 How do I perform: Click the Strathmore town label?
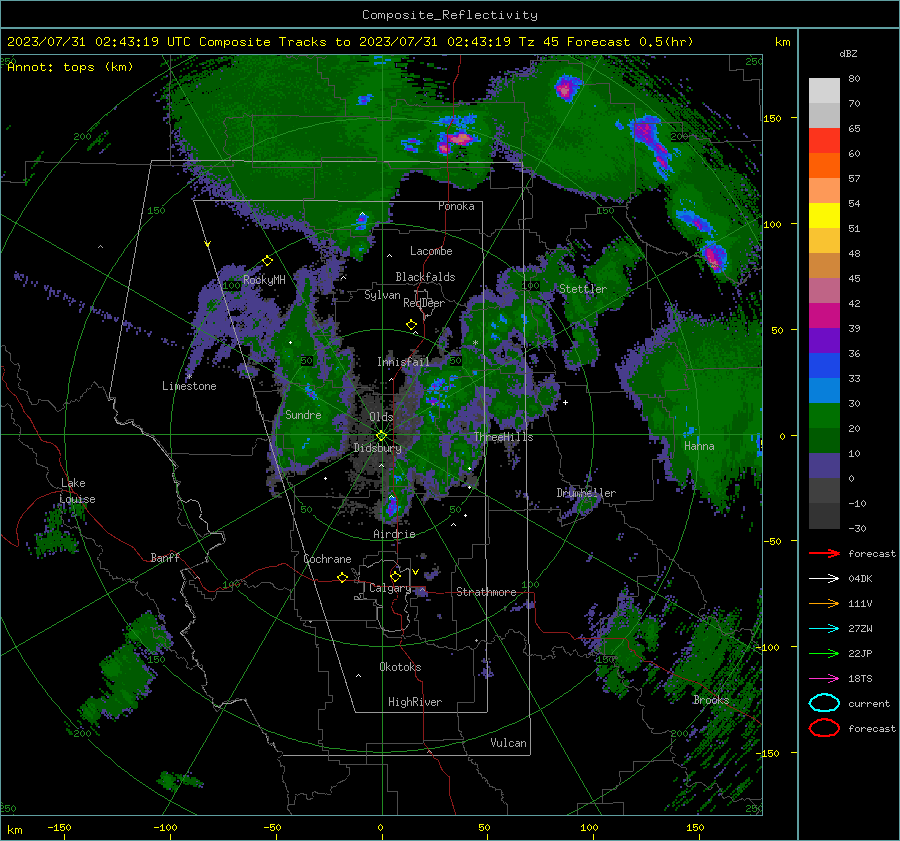tap(486, 592)
